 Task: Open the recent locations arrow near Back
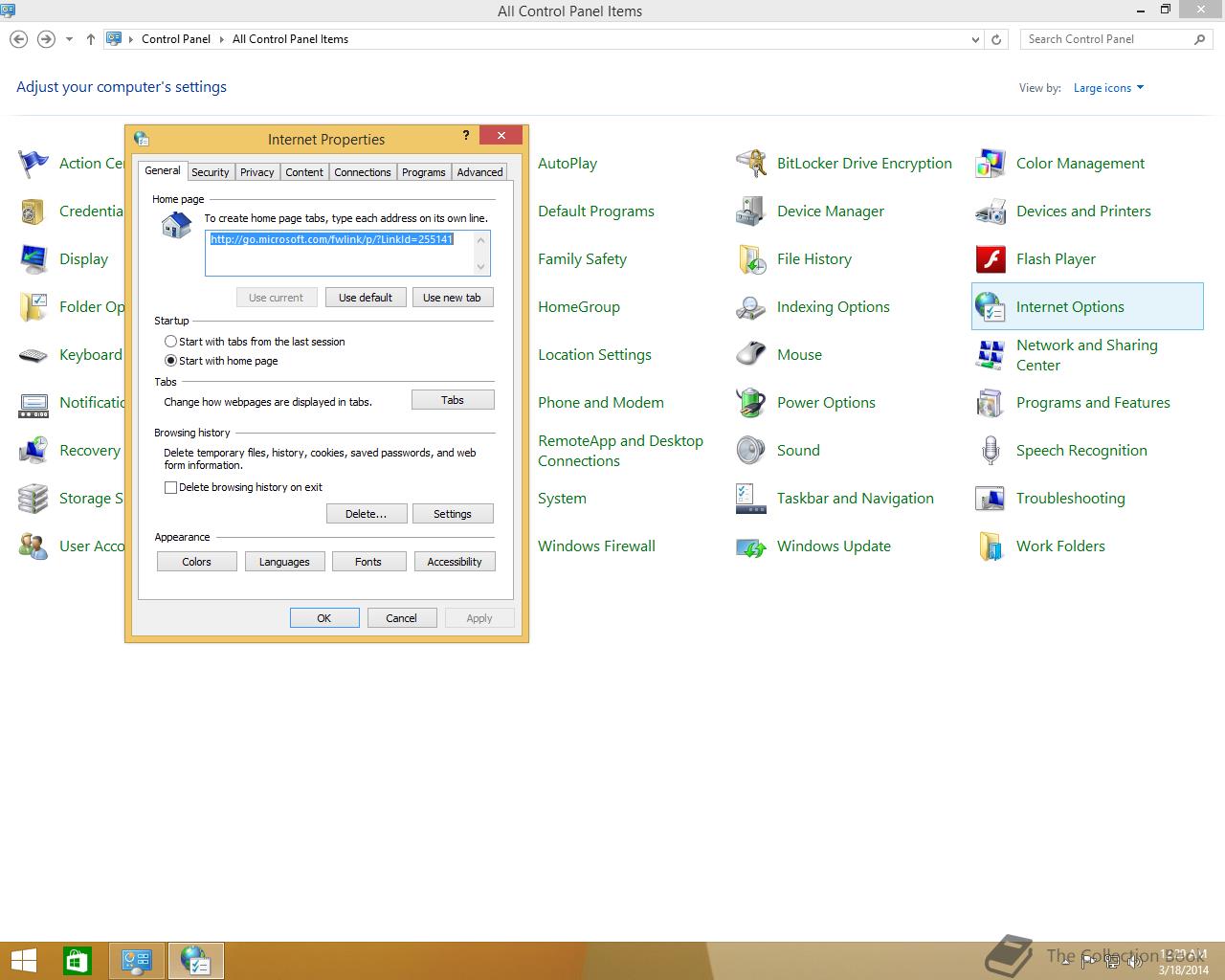pos(69,39)
